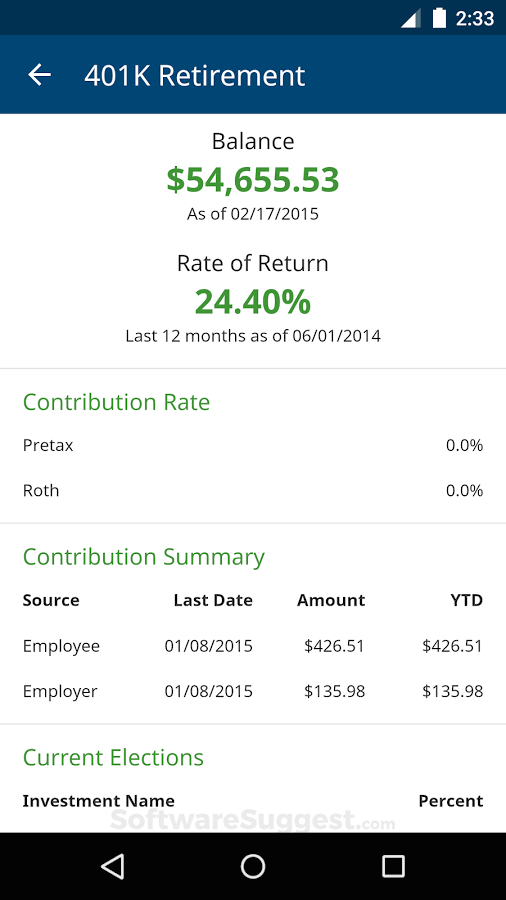Tap the Android back triangle button

click(112, 866)
